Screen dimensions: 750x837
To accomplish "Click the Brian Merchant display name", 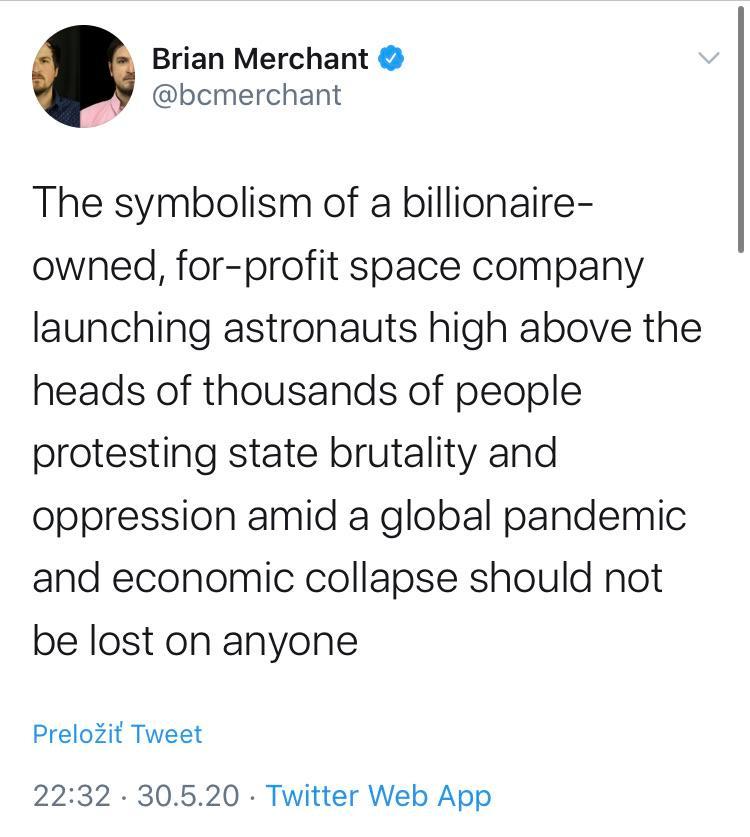I will click(260, 59).
